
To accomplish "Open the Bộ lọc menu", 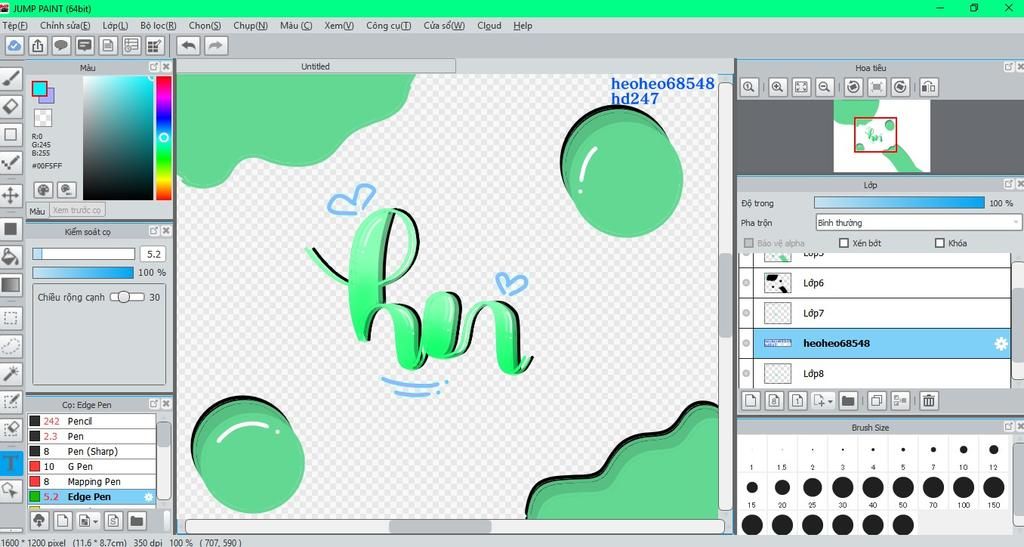I will pyautogui.click(x=158, y=25).
